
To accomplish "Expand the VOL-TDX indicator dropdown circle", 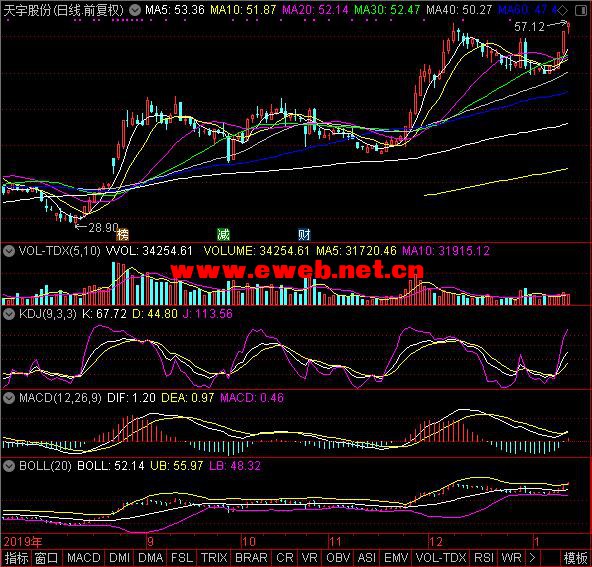I will coord(9,251).
